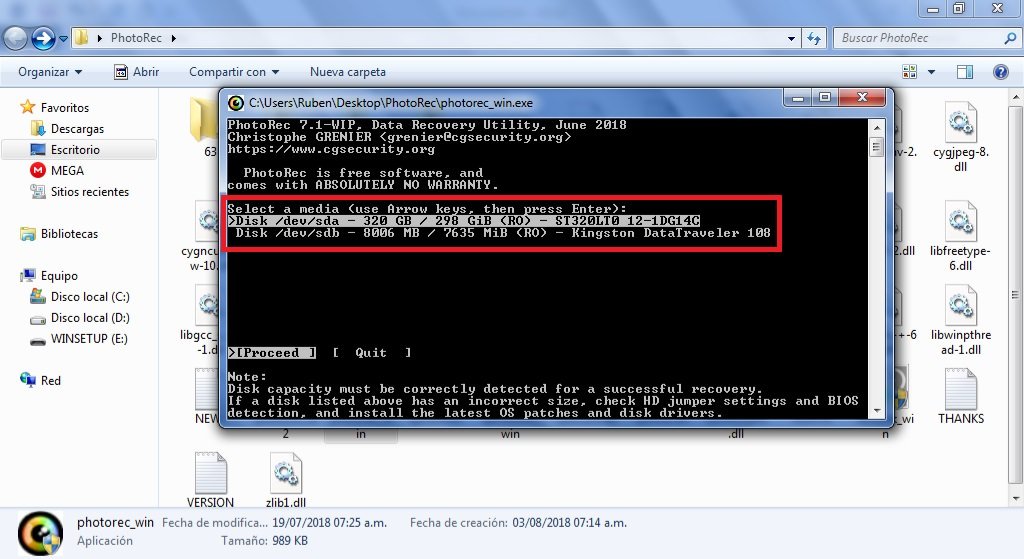The image size is (1024, 559).
Task: Click the PhotoRec breadcrumb in address bar
Action: (136, 38)
